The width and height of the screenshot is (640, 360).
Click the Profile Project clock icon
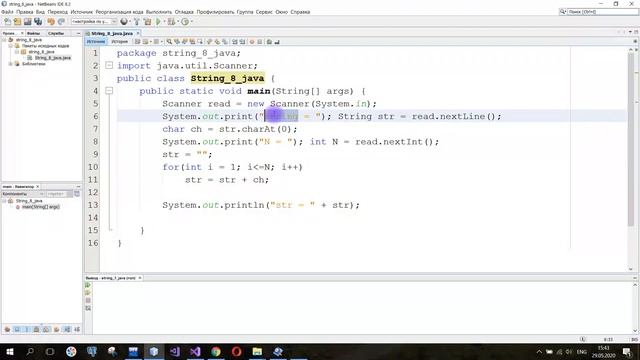[x=185, y=22]
